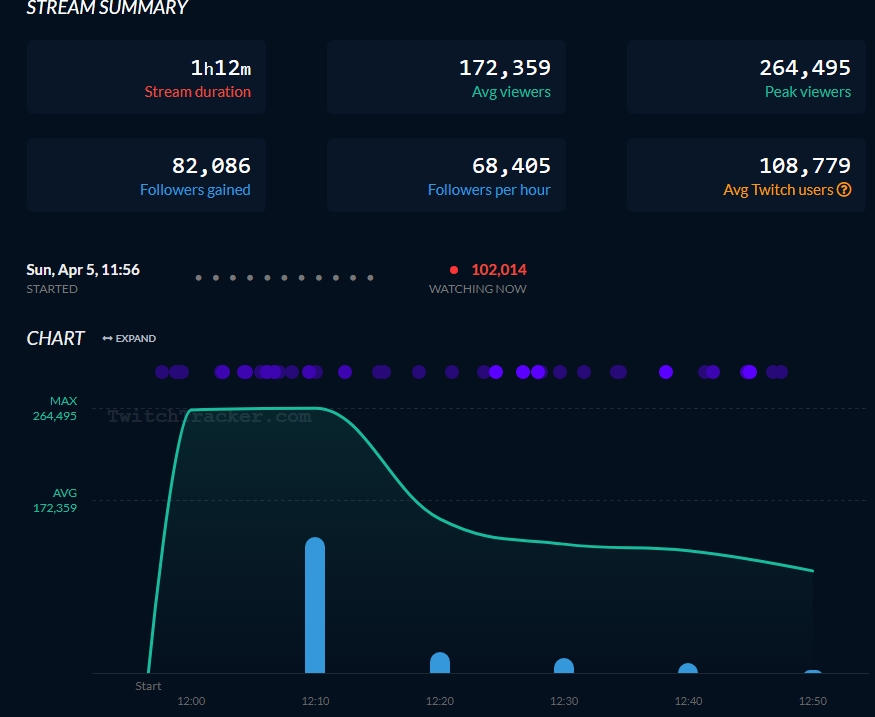Click the expand arrows icon beside EXPAND
875x717 pixels.
(108, 339)
